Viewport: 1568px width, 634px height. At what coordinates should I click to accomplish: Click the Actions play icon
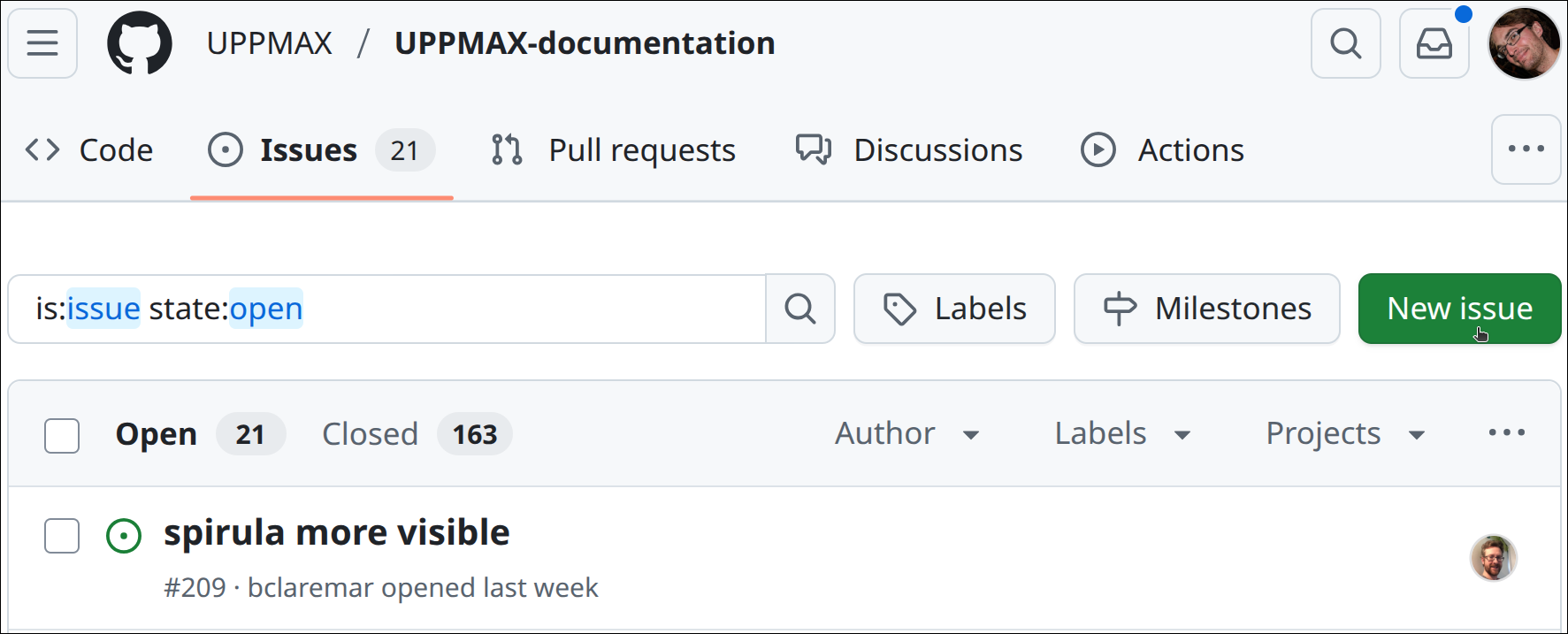1098,149
